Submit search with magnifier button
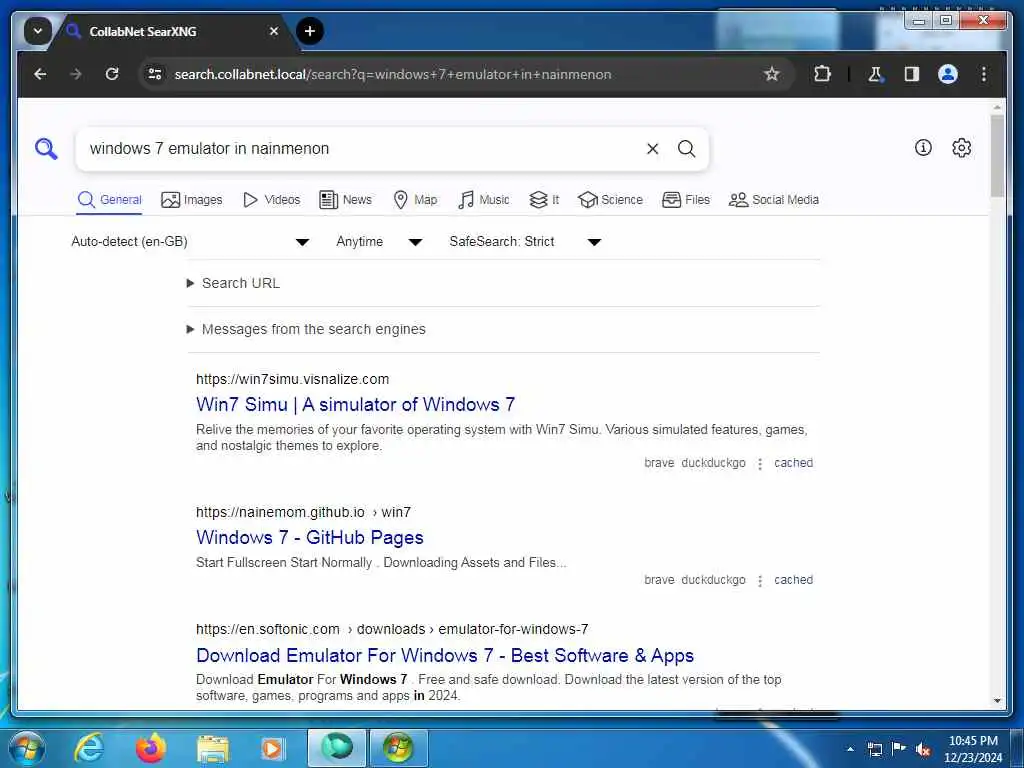The image size is (1024, 768). coord(686,149)
